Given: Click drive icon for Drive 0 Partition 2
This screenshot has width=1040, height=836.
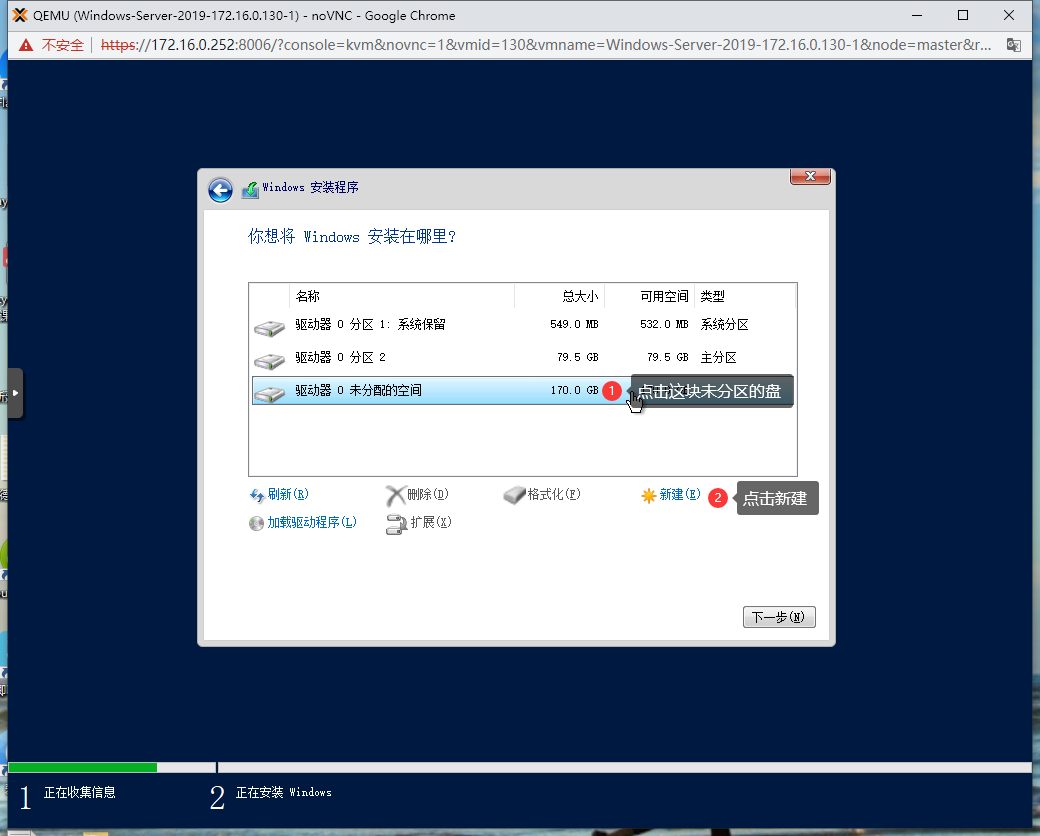Looking at the screenshot, I should click(x=269, y=361).
